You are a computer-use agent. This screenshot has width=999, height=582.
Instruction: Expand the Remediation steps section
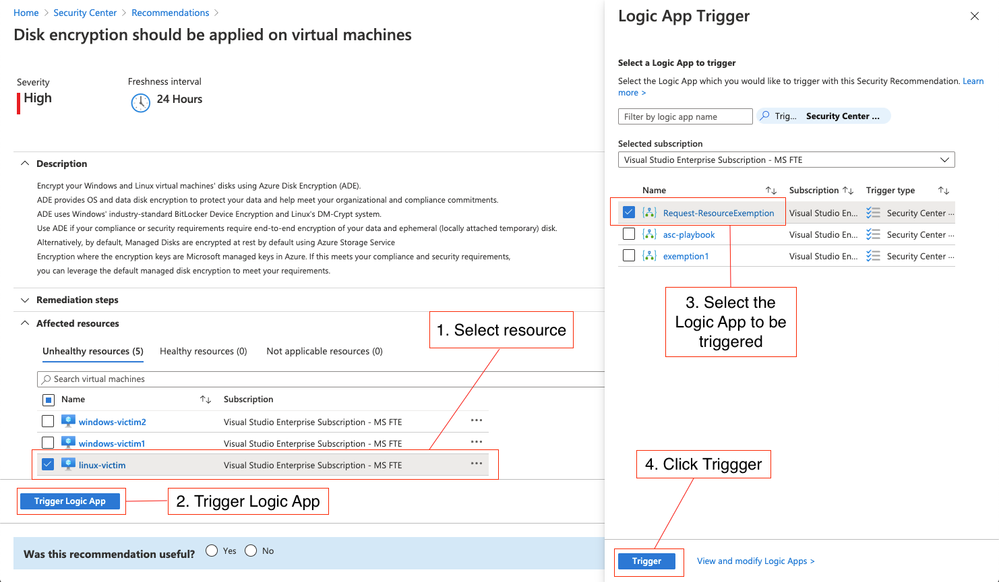point(25,300)
